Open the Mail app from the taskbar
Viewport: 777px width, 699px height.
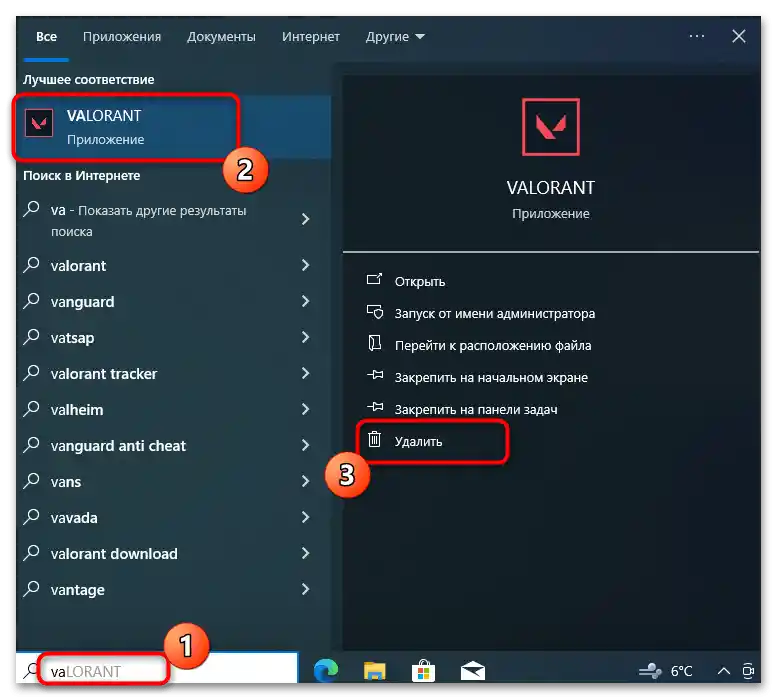[472, 671]
